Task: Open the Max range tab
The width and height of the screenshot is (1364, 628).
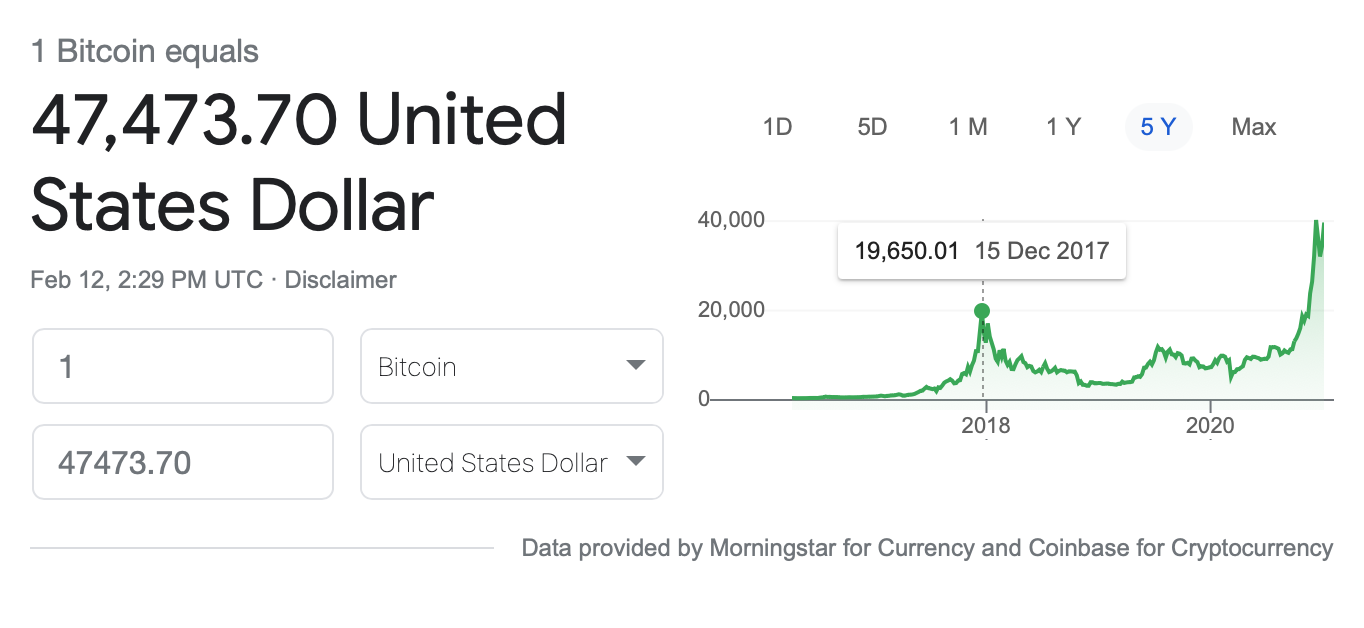Action: point(1254,127)
